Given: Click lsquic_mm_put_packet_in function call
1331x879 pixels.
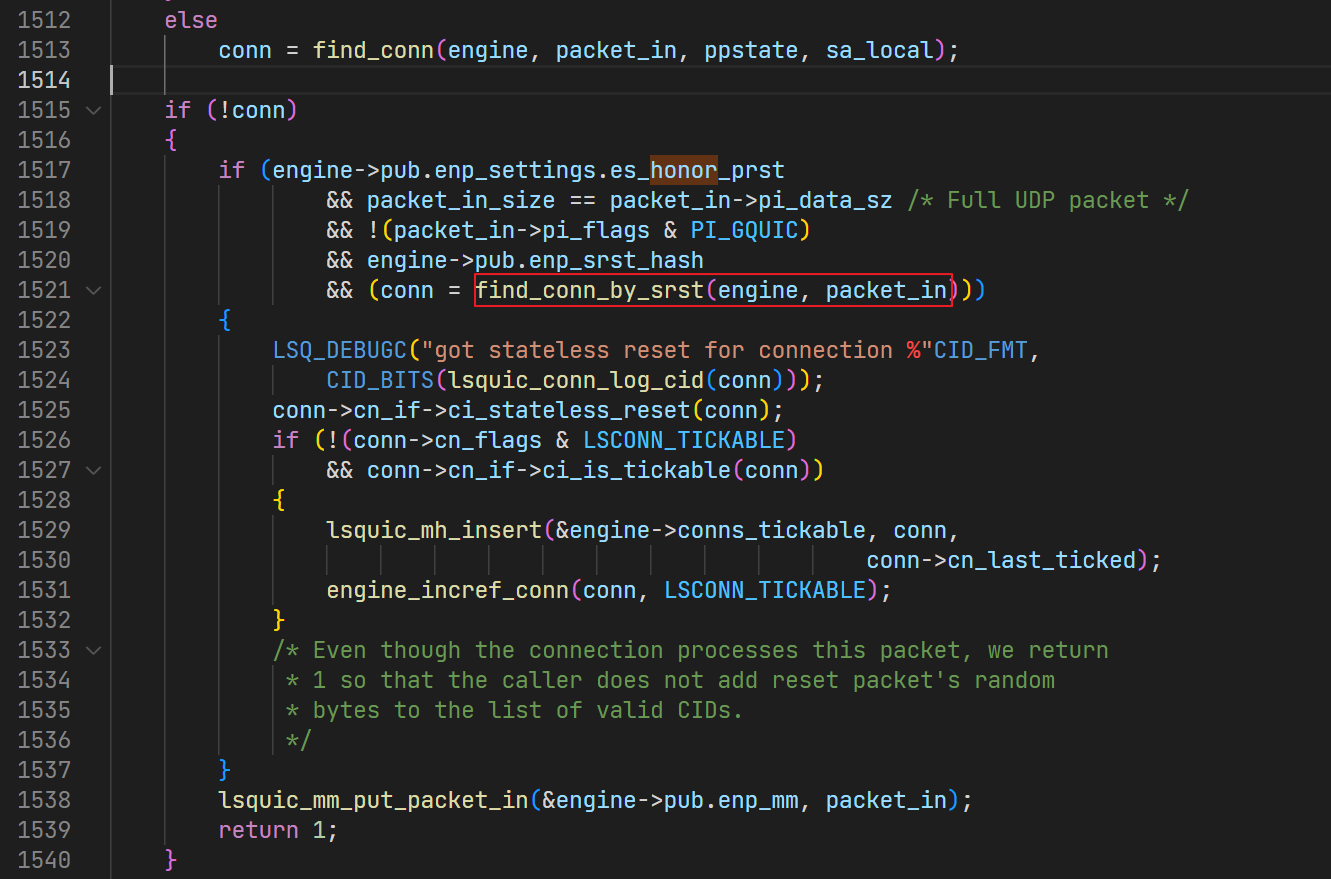Looking at the screenshot, I should tap(373, 800).
